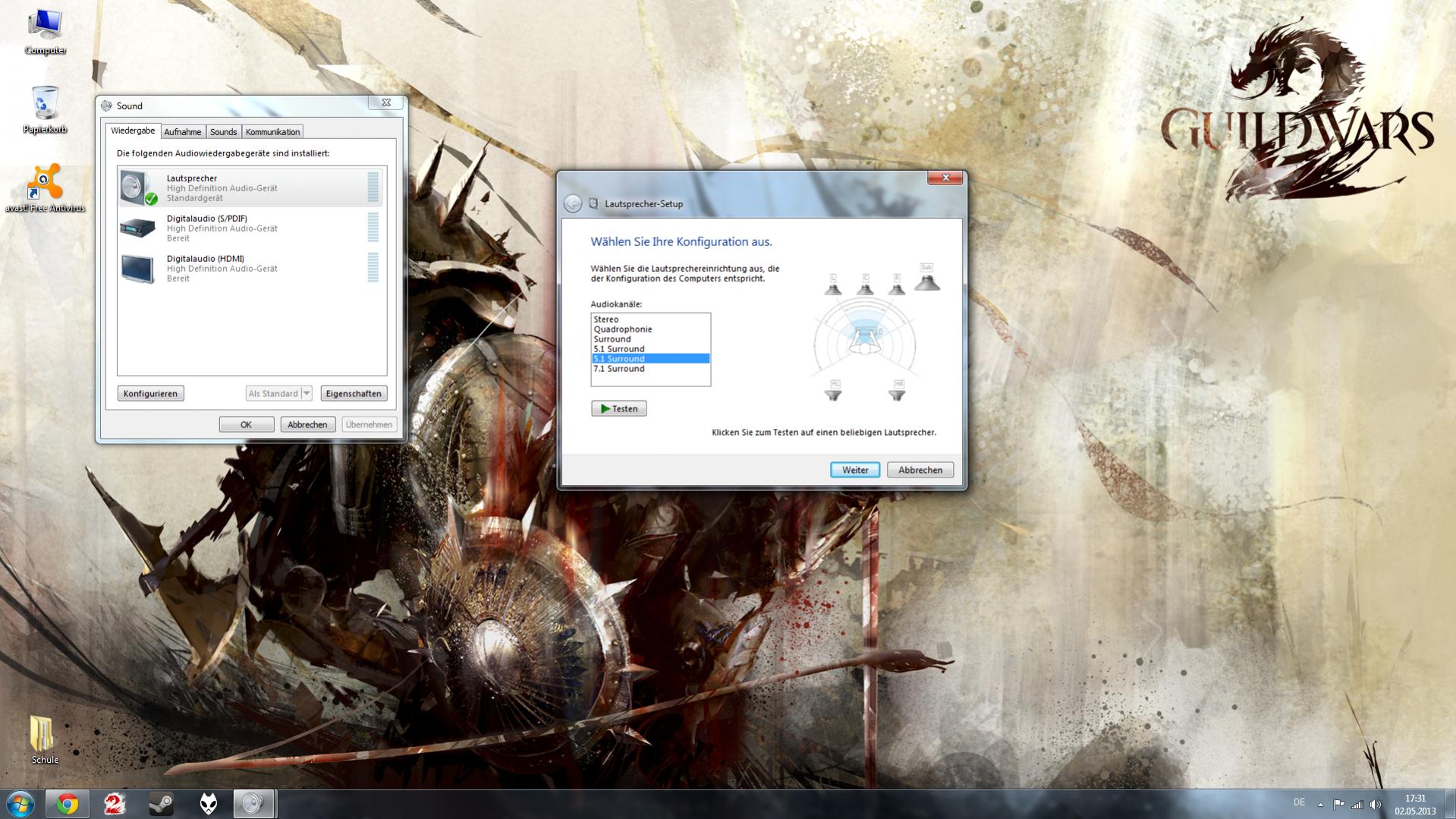
Task: Click the Konfigurieren button
Action: pyautogui.click(x=150, y=393)
